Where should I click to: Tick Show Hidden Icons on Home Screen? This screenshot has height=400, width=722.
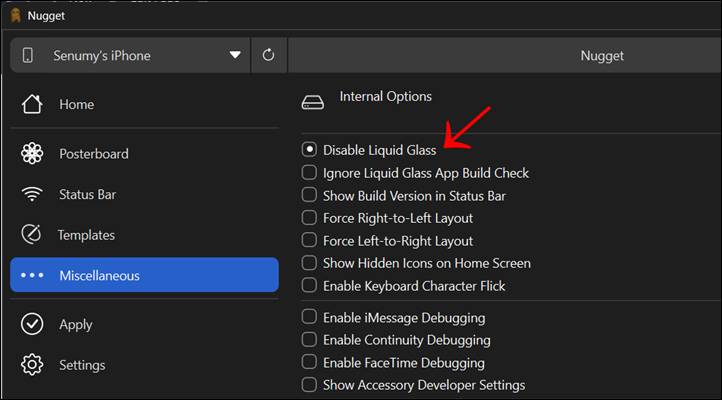pos(310,263)
